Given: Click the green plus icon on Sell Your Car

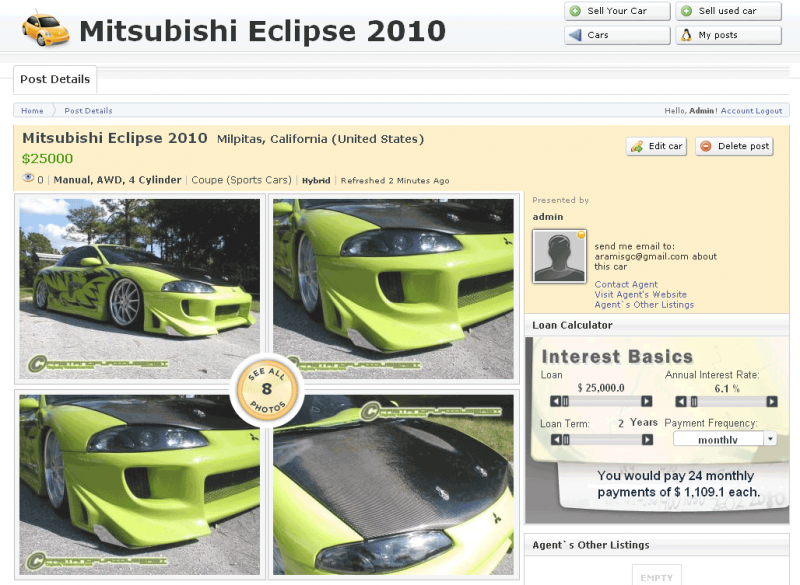Looking at the screenshot, I should 575,11.
